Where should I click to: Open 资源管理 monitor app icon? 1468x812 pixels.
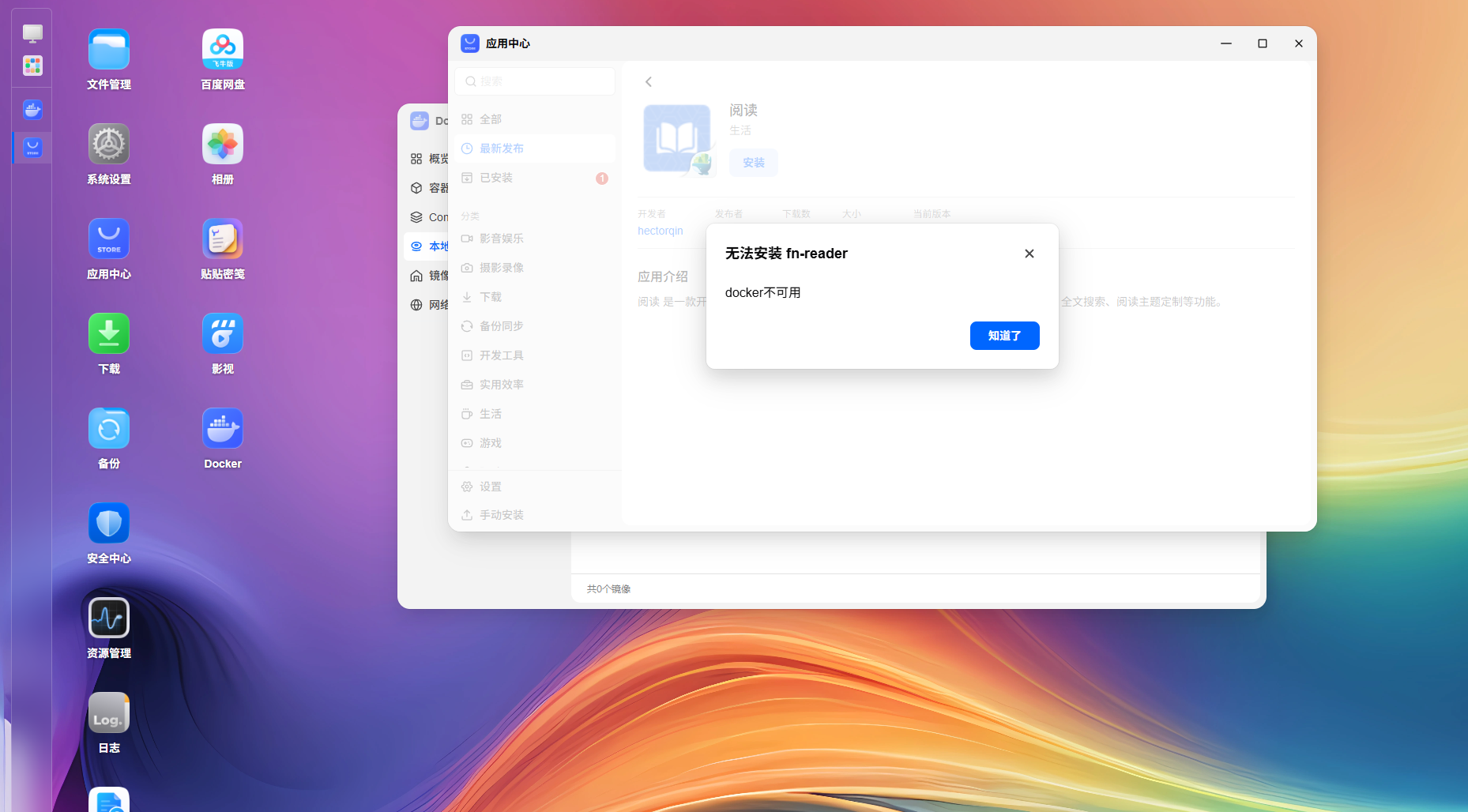click(109, 618)
